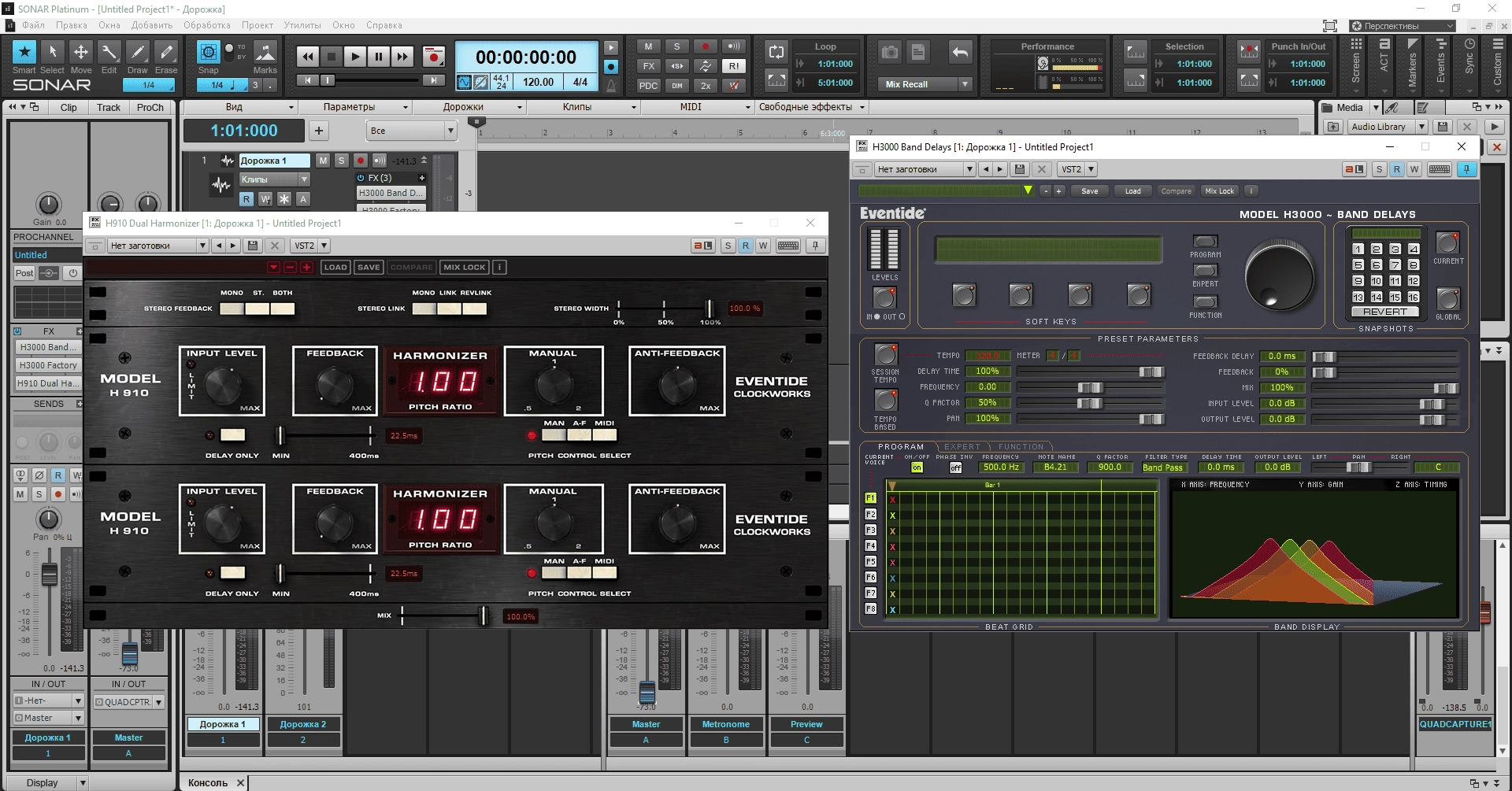The image size is (1512, 791).
Task: Activate the Move tool
Action: (x=81, y=52)
